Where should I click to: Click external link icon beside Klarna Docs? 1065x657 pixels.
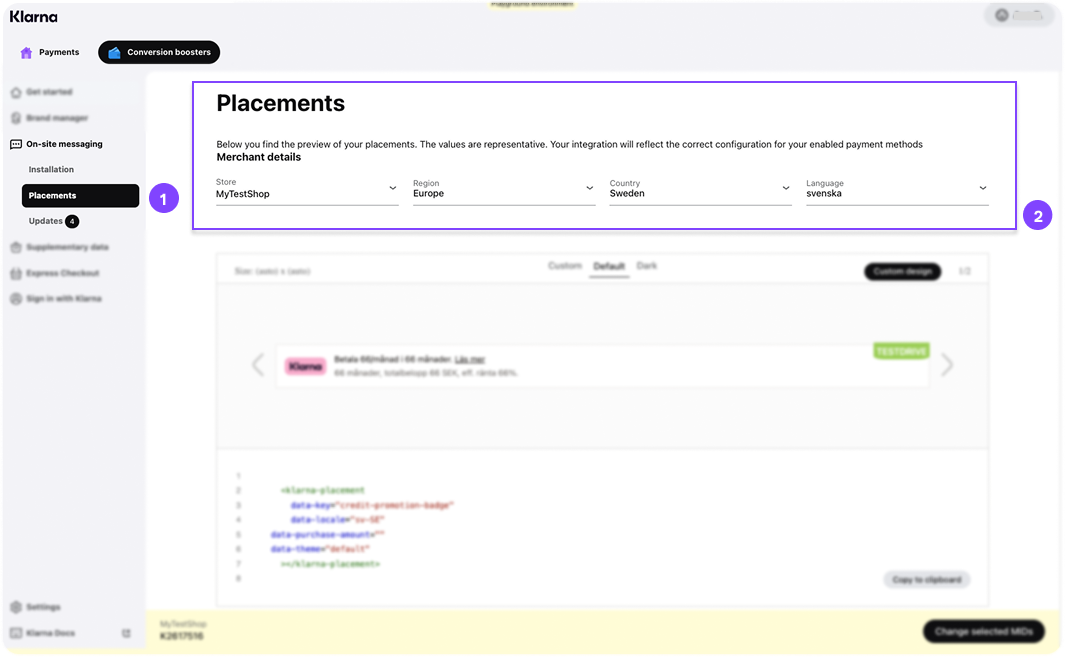click(126, 633)
